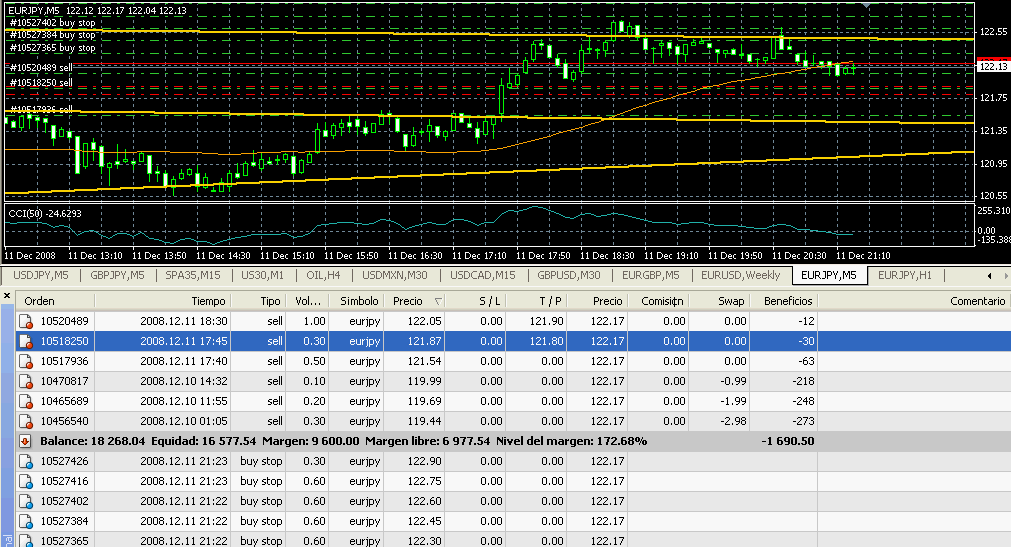The height and width of the screenshot is (547, 1011).
Task: Close the terminal orders panel
Action: point(7,296)
